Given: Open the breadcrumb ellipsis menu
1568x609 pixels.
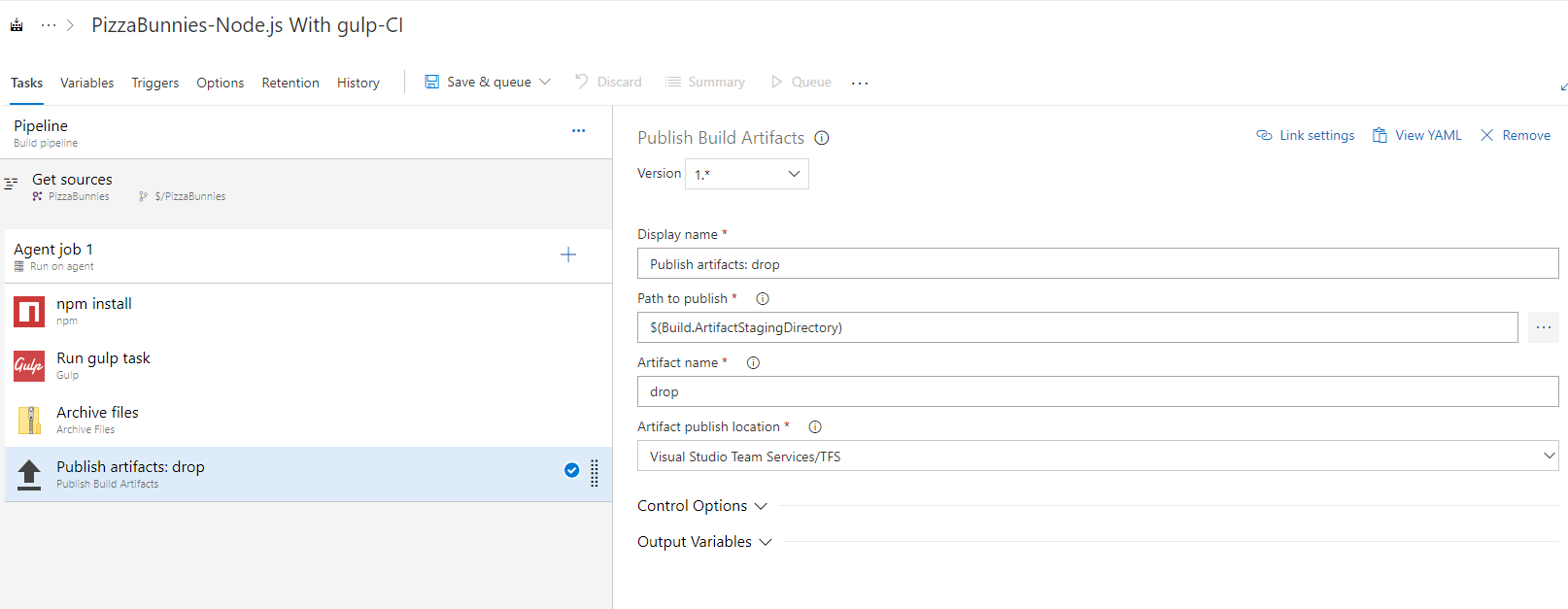Looking at the screenshot, I should point(49,25).
